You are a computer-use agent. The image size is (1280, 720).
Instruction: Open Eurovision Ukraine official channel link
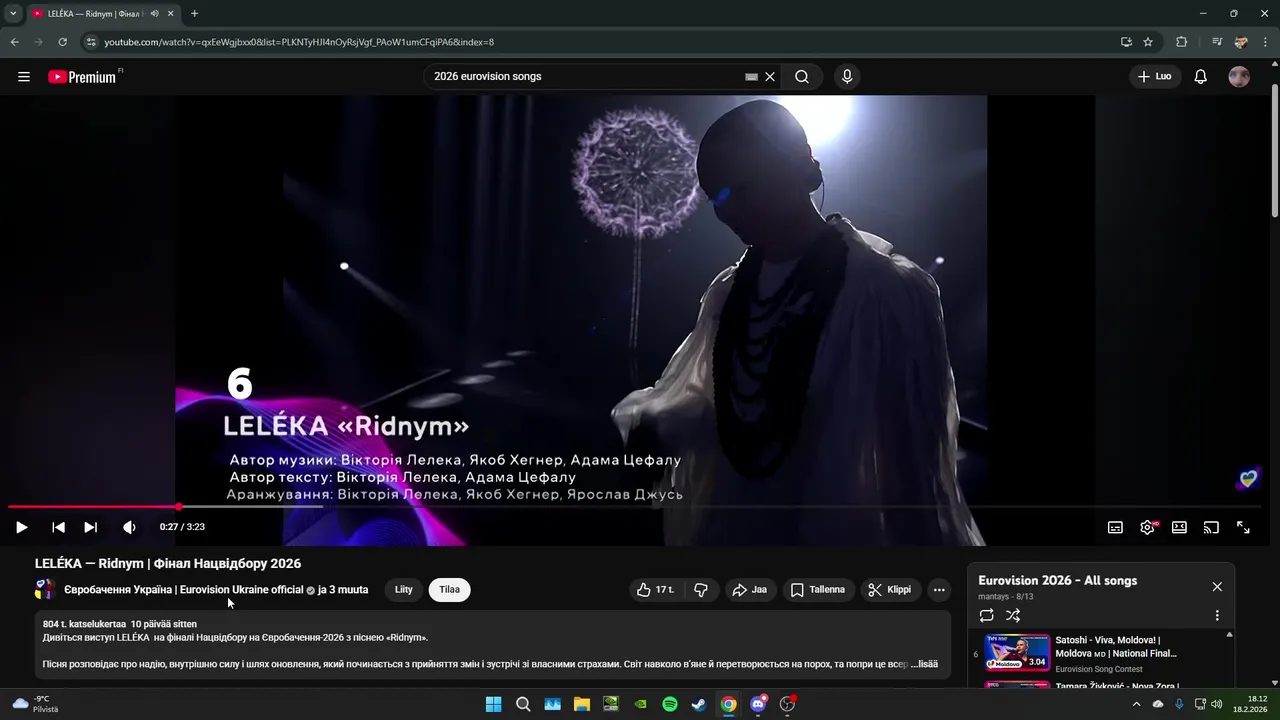183,590
